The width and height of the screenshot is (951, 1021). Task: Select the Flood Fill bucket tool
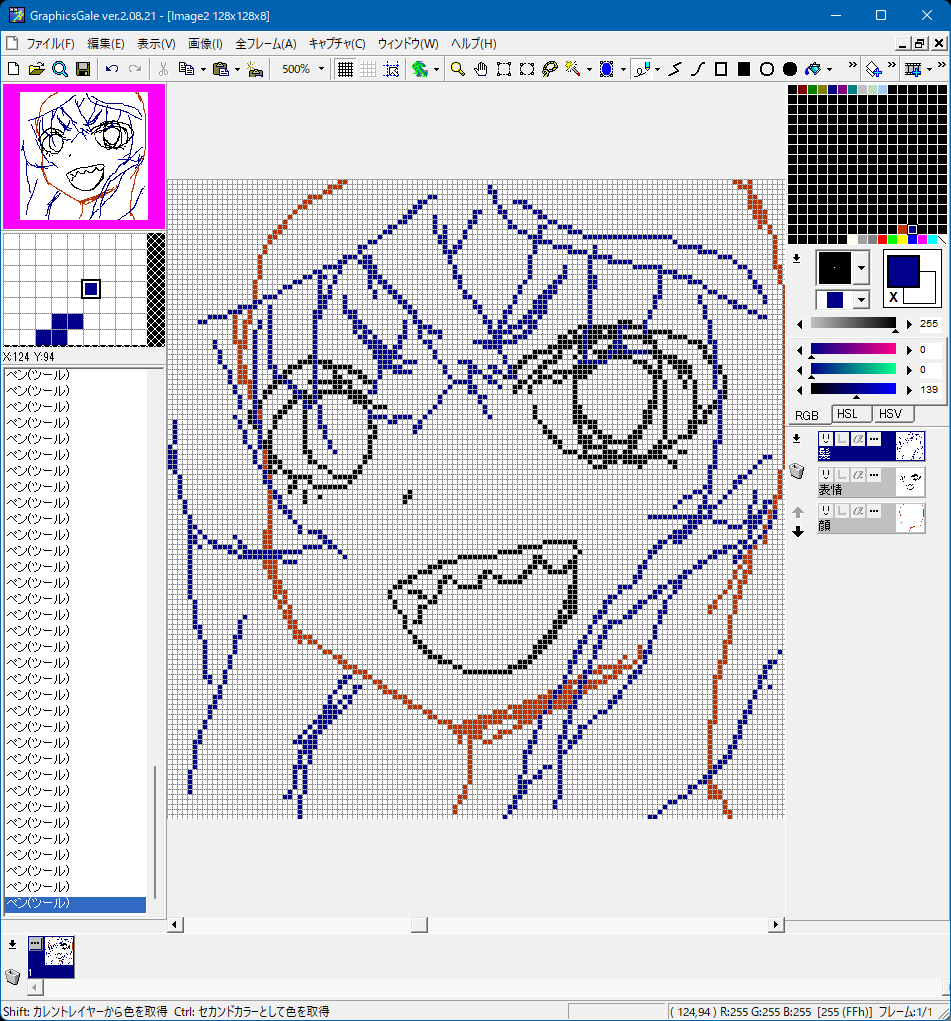(x=813, y=69)
